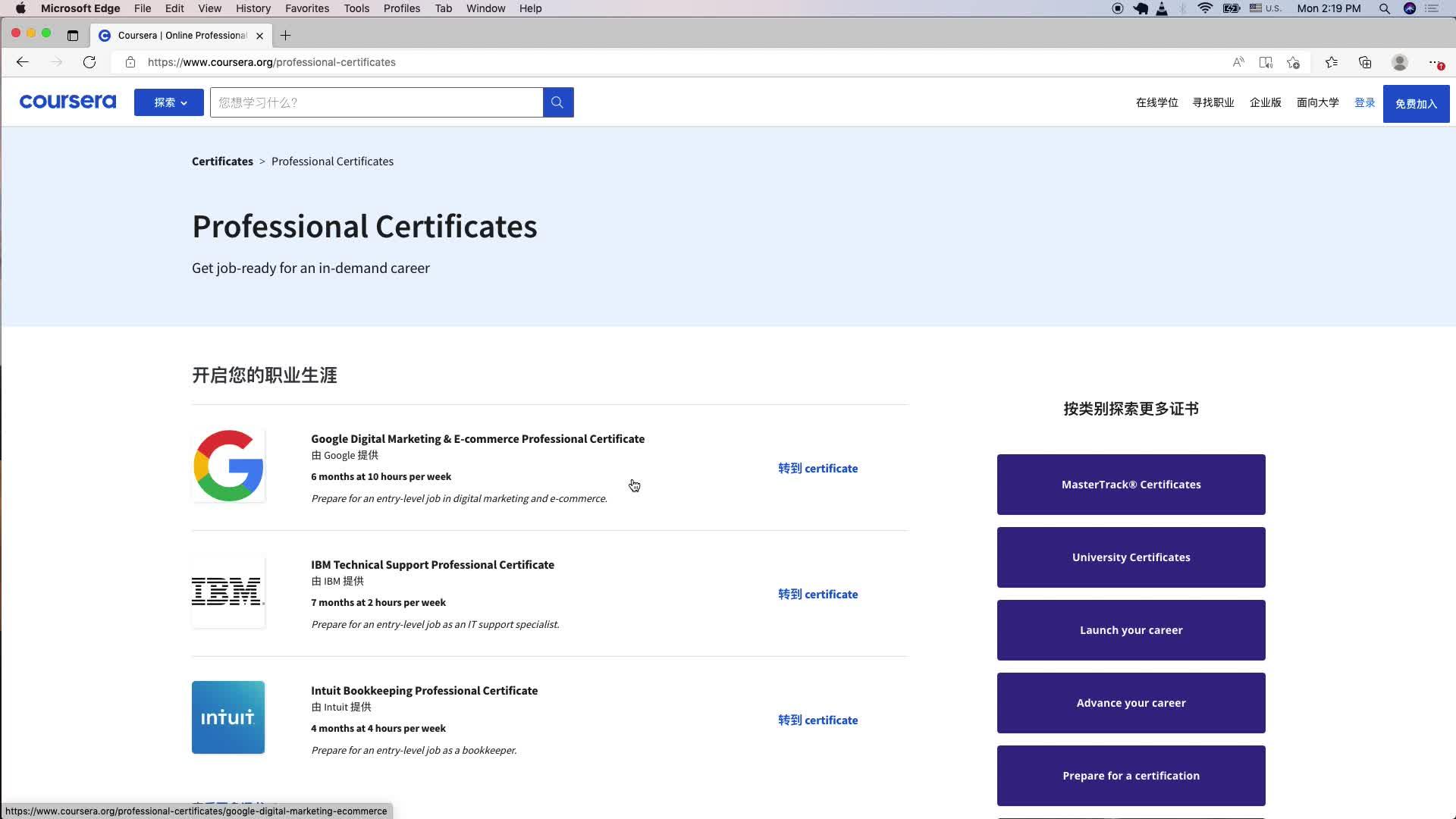Screen dimensions: 1456x819
Task: Open the 面向大学 nav link
Action: click(x=1318, y=102)
